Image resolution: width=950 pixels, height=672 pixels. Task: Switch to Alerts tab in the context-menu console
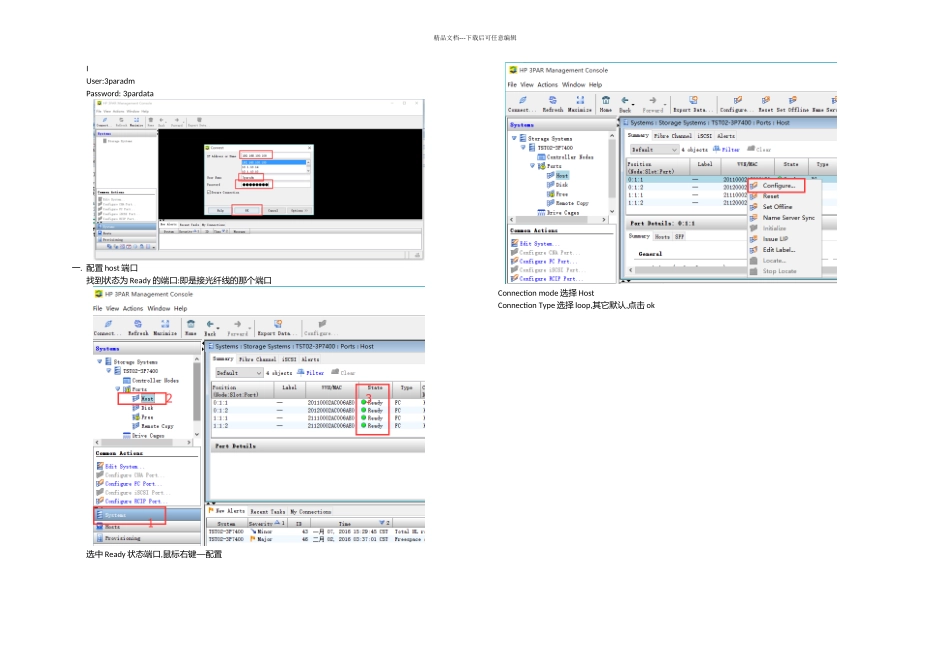(x=726, y=136)
